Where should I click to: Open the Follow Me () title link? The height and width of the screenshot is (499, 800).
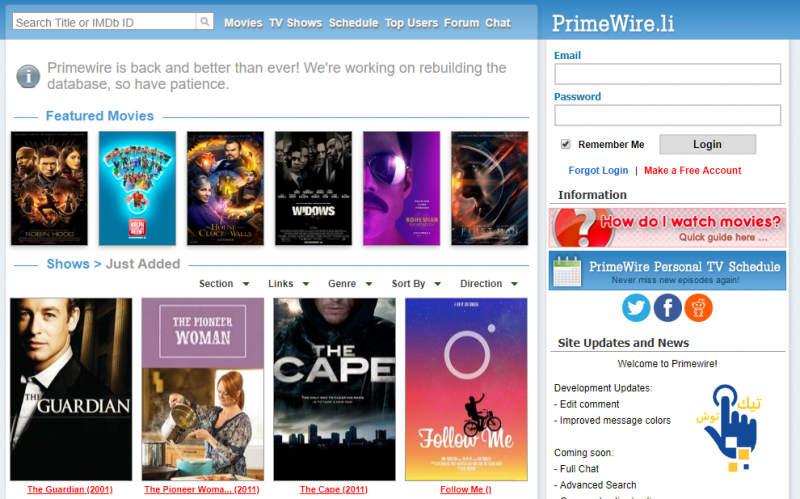tap(466, 489)
